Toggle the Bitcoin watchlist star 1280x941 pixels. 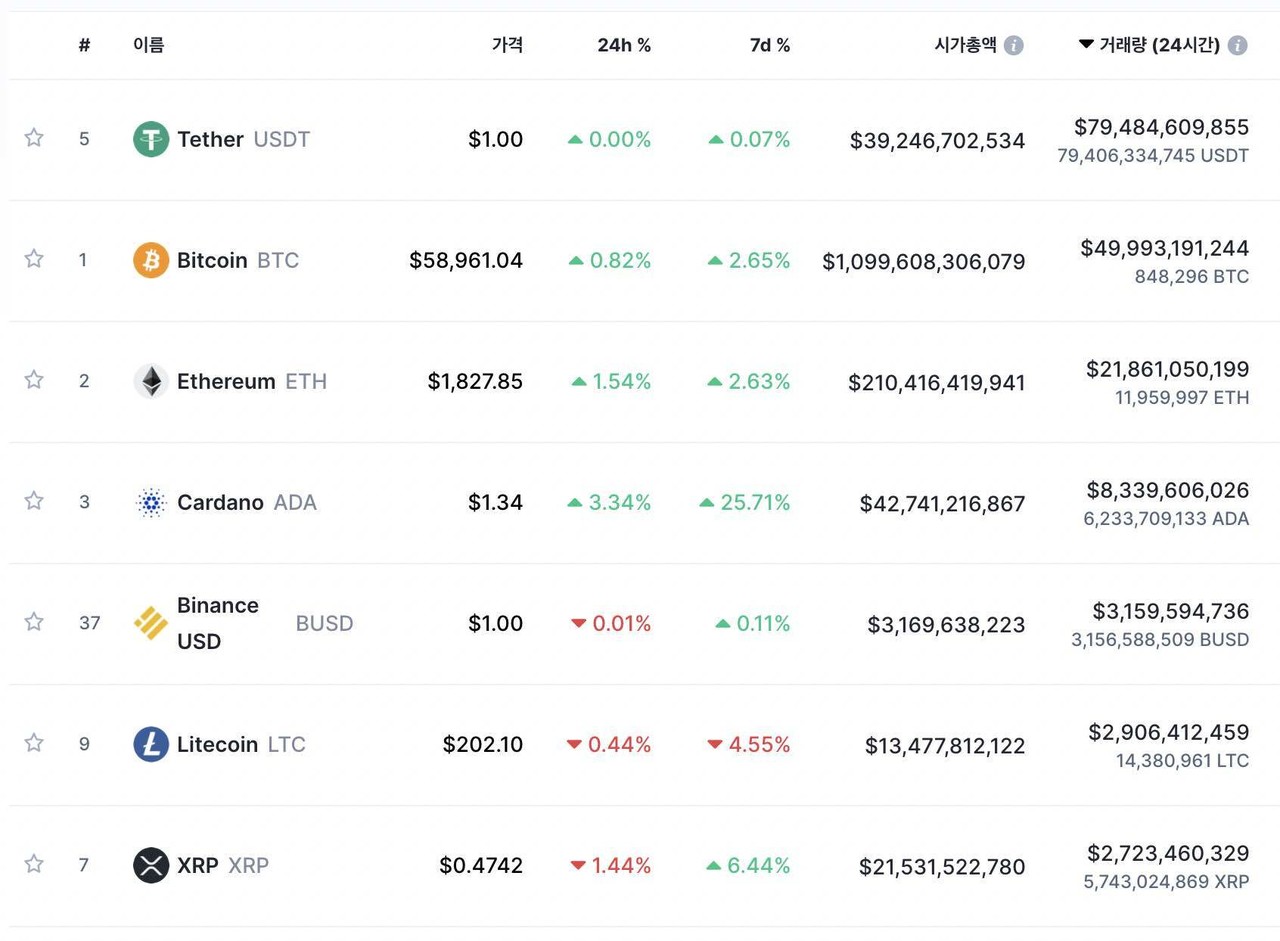click(x=34, y=259)
